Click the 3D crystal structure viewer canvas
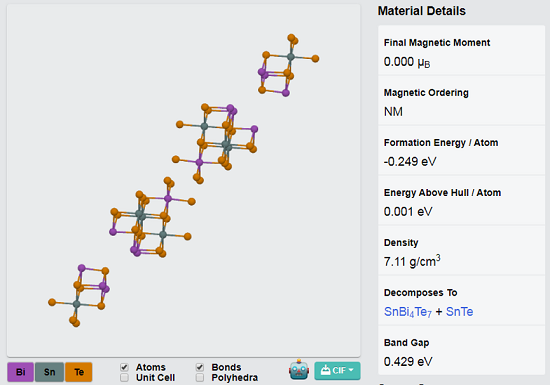The image size is (550, 385). coord(183,180)
